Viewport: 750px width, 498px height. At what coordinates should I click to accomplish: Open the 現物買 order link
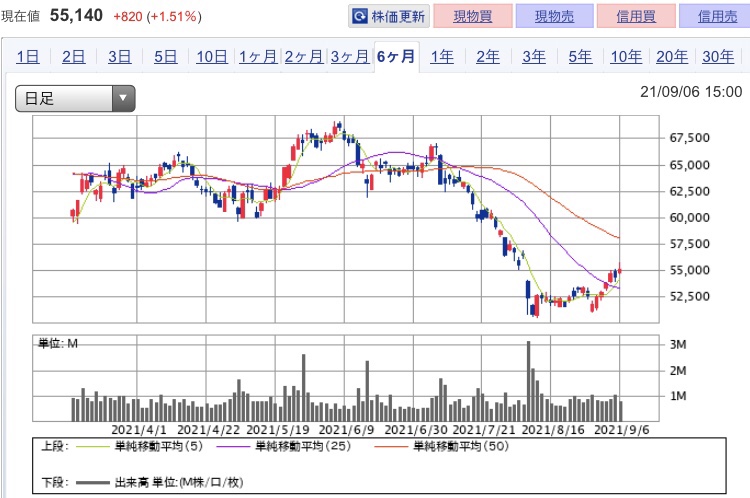coord(473,17)
